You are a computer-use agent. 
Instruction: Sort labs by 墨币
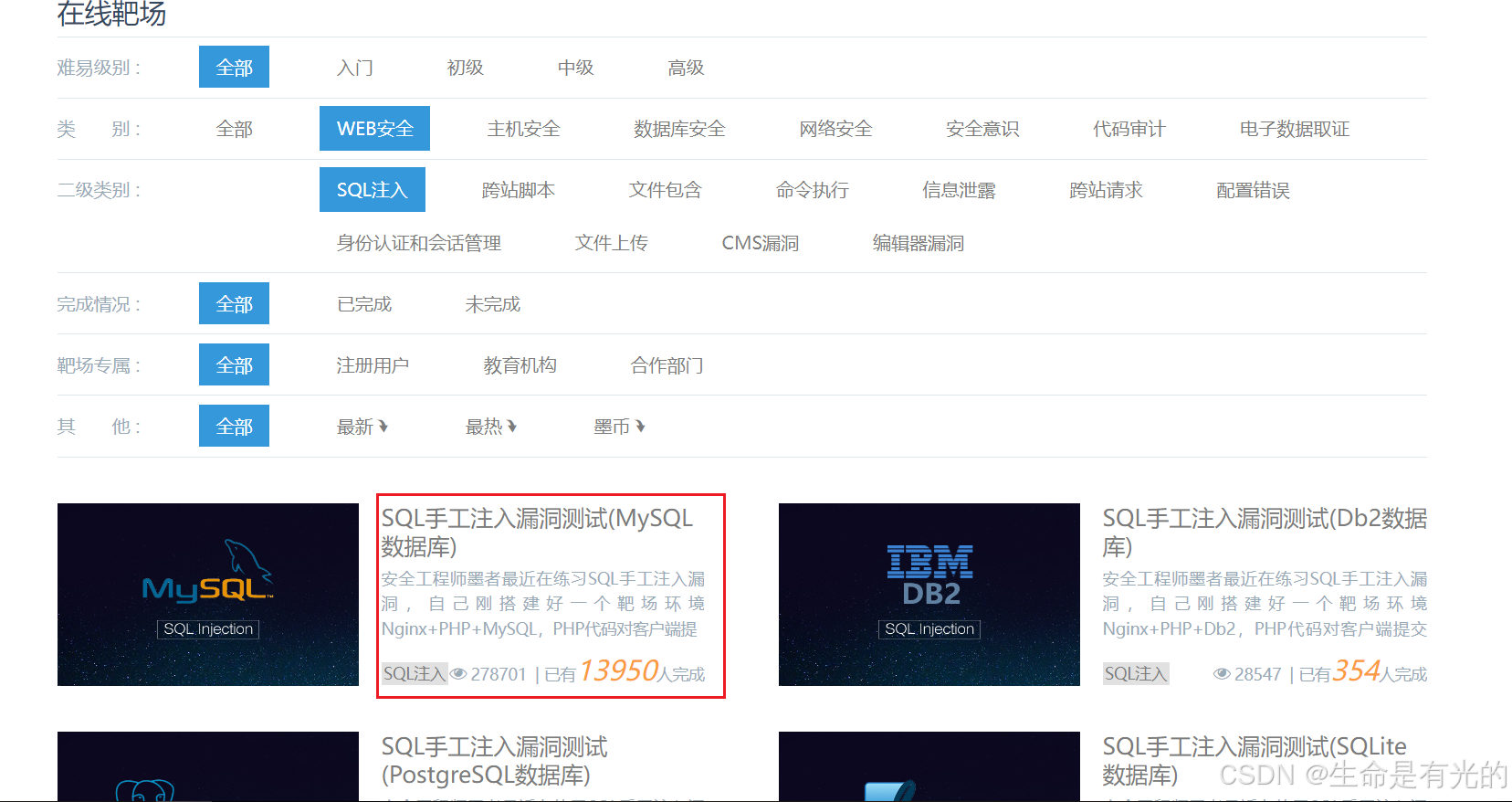click(619, 427)
